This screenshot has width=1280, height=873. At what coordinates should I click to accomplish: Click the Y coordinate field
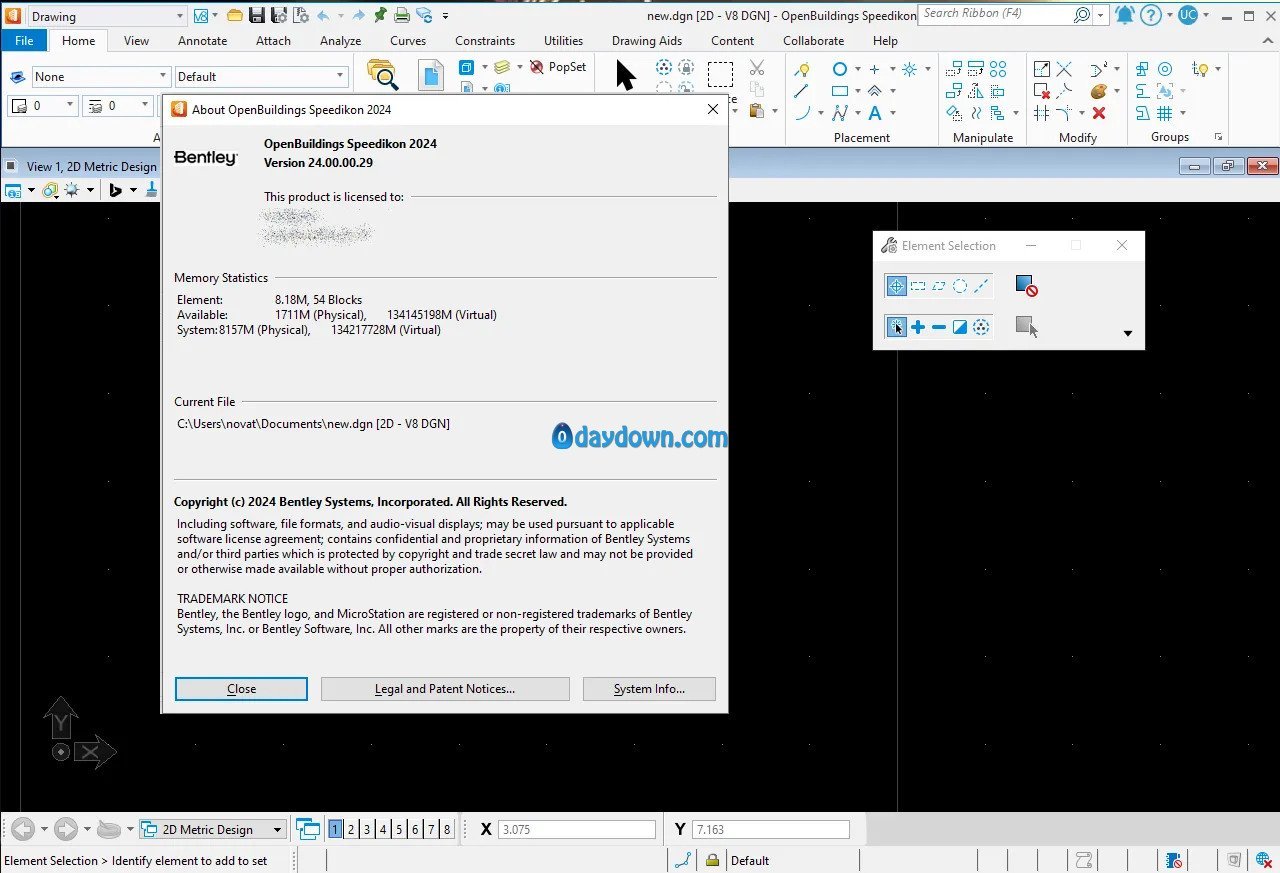770,829
